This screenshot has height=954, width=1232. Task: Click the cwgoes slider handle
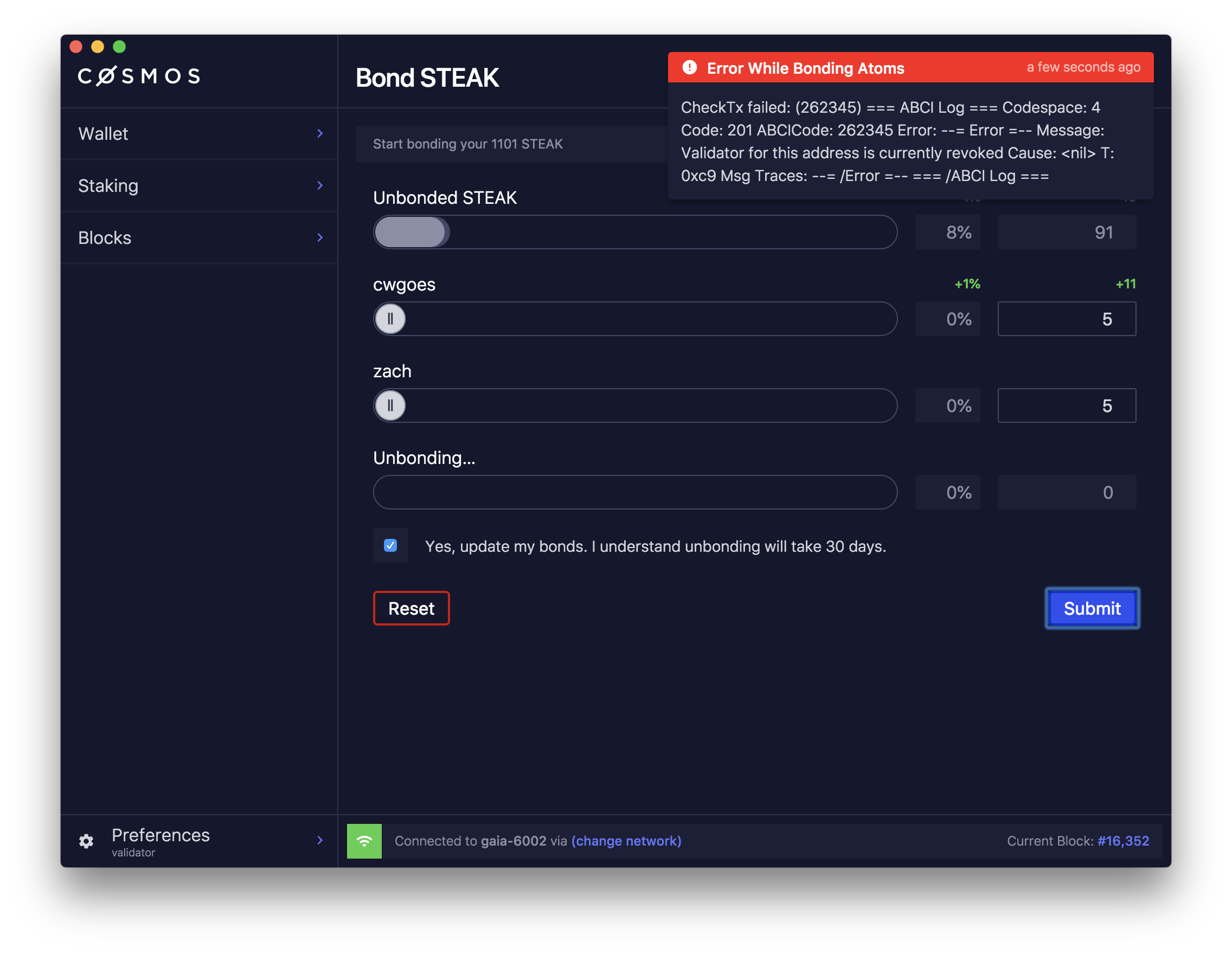pos(390,319)
